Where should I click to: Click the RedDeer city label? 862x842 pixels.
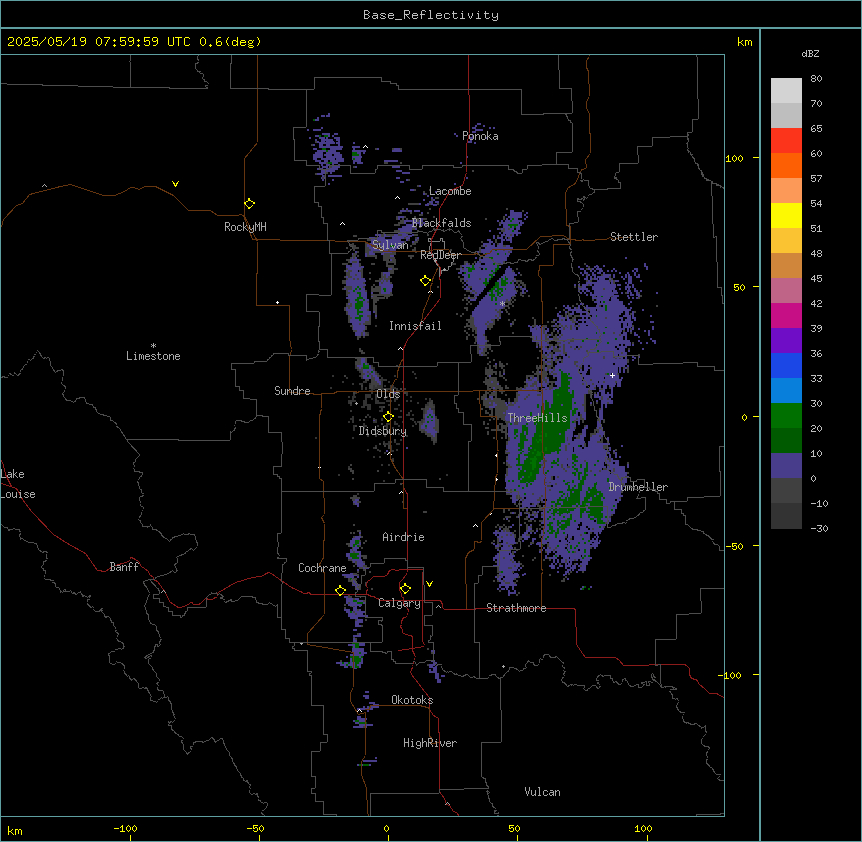coord(440,255)
